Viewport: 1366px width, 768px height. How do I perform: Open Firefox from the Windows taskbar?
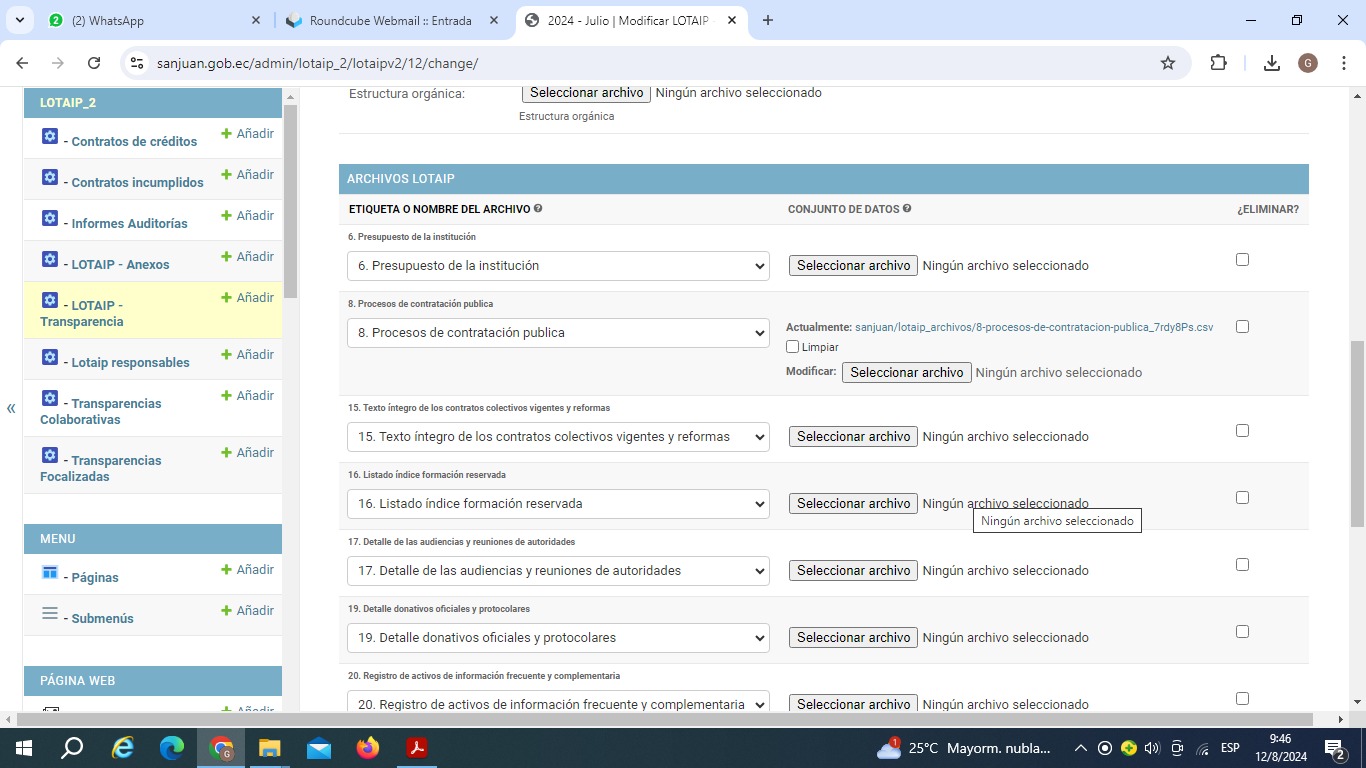368,748
